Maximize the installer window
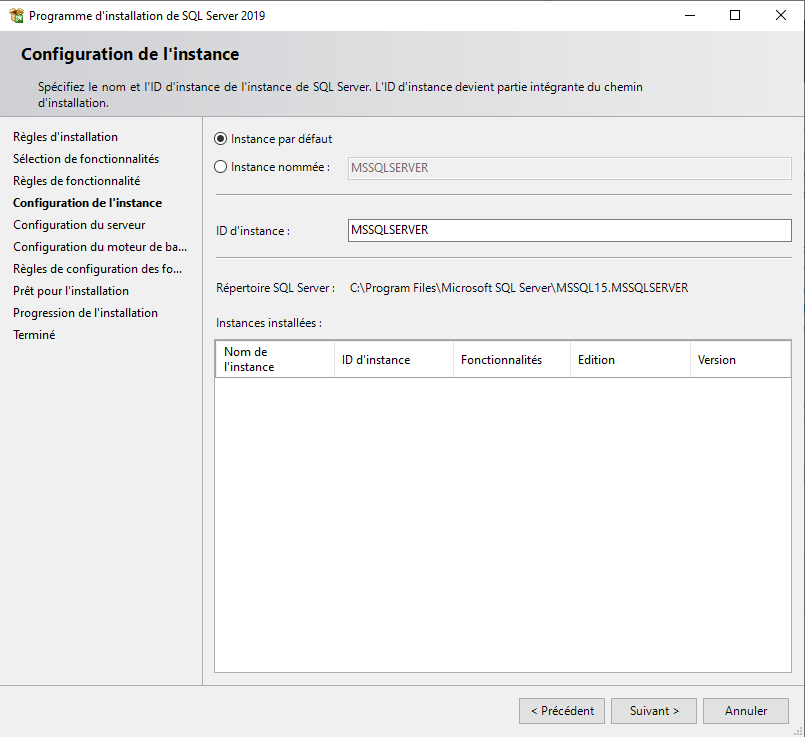Image resolution: width=805 pixels, height=737 pixels. 735,16
